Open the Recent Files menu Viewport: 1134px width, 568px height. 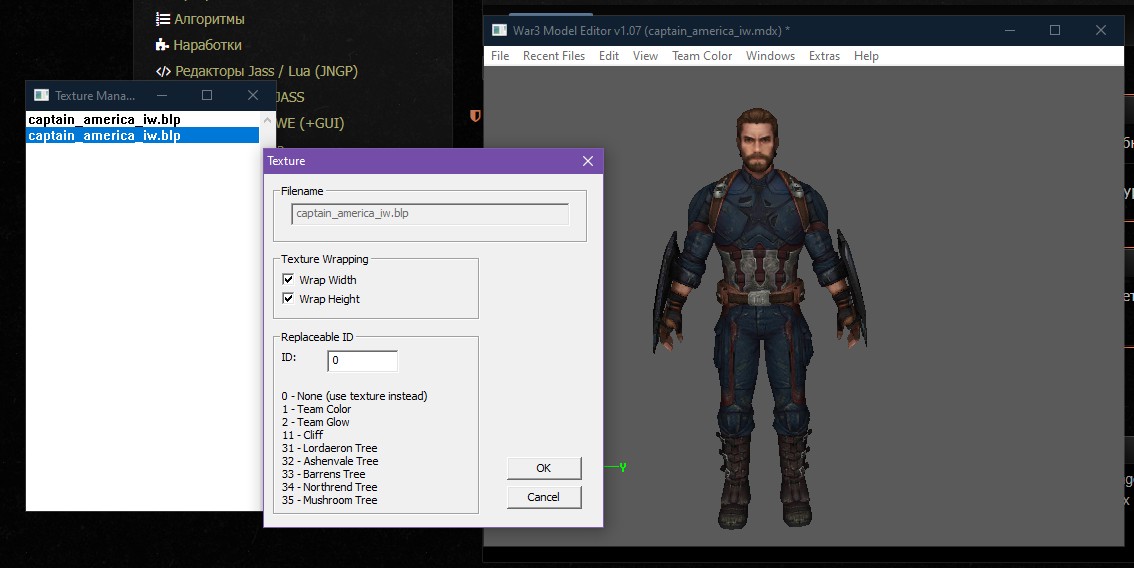(x=554, y=56)
